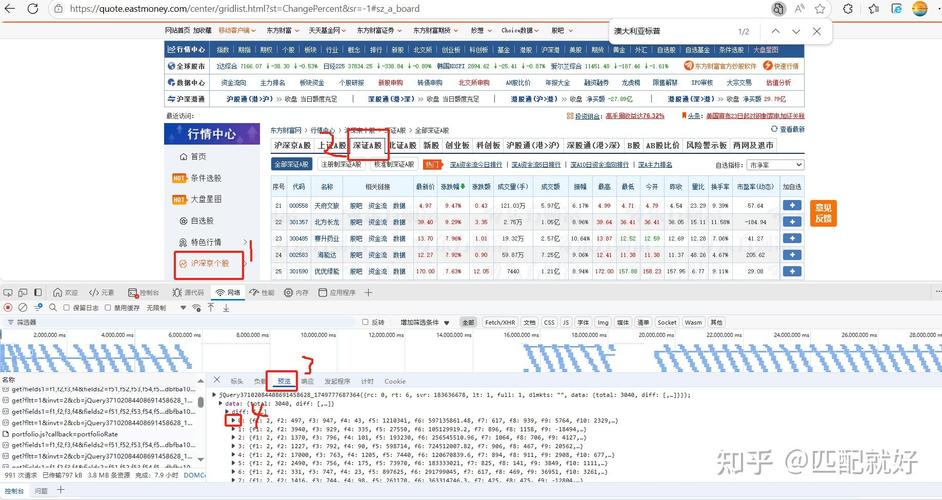Export HAR file download arrow icon
942x500 pixels.
coord(226,307)
